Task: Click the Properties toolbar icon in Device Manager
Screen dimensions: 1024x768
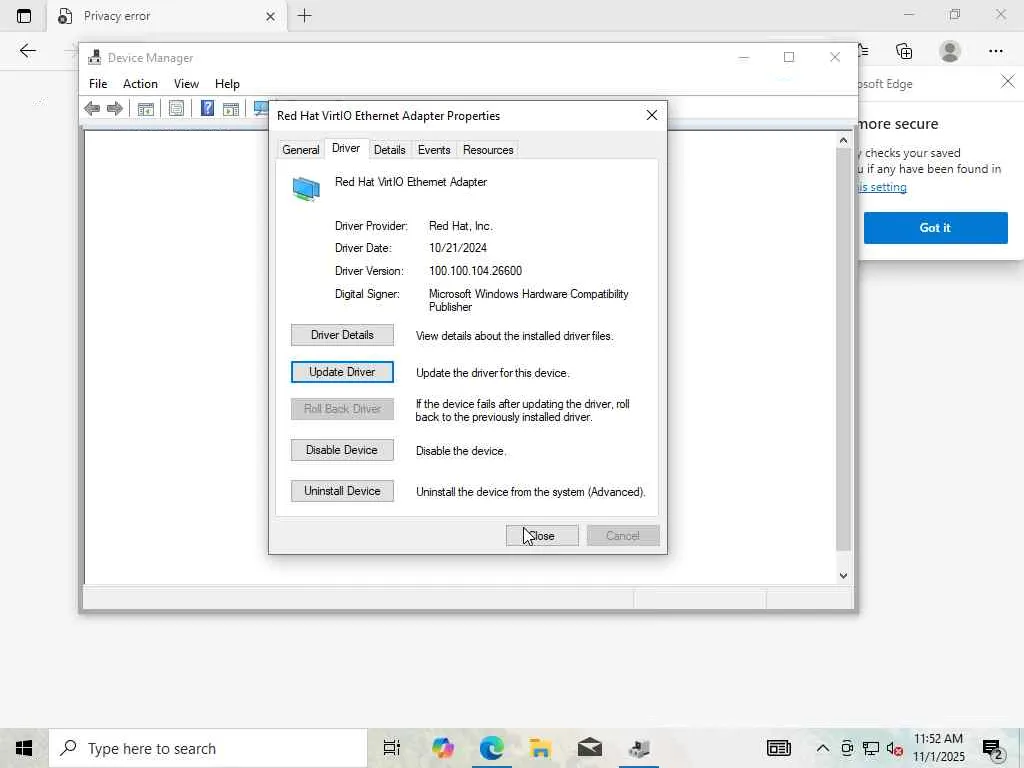Action: 176,108
